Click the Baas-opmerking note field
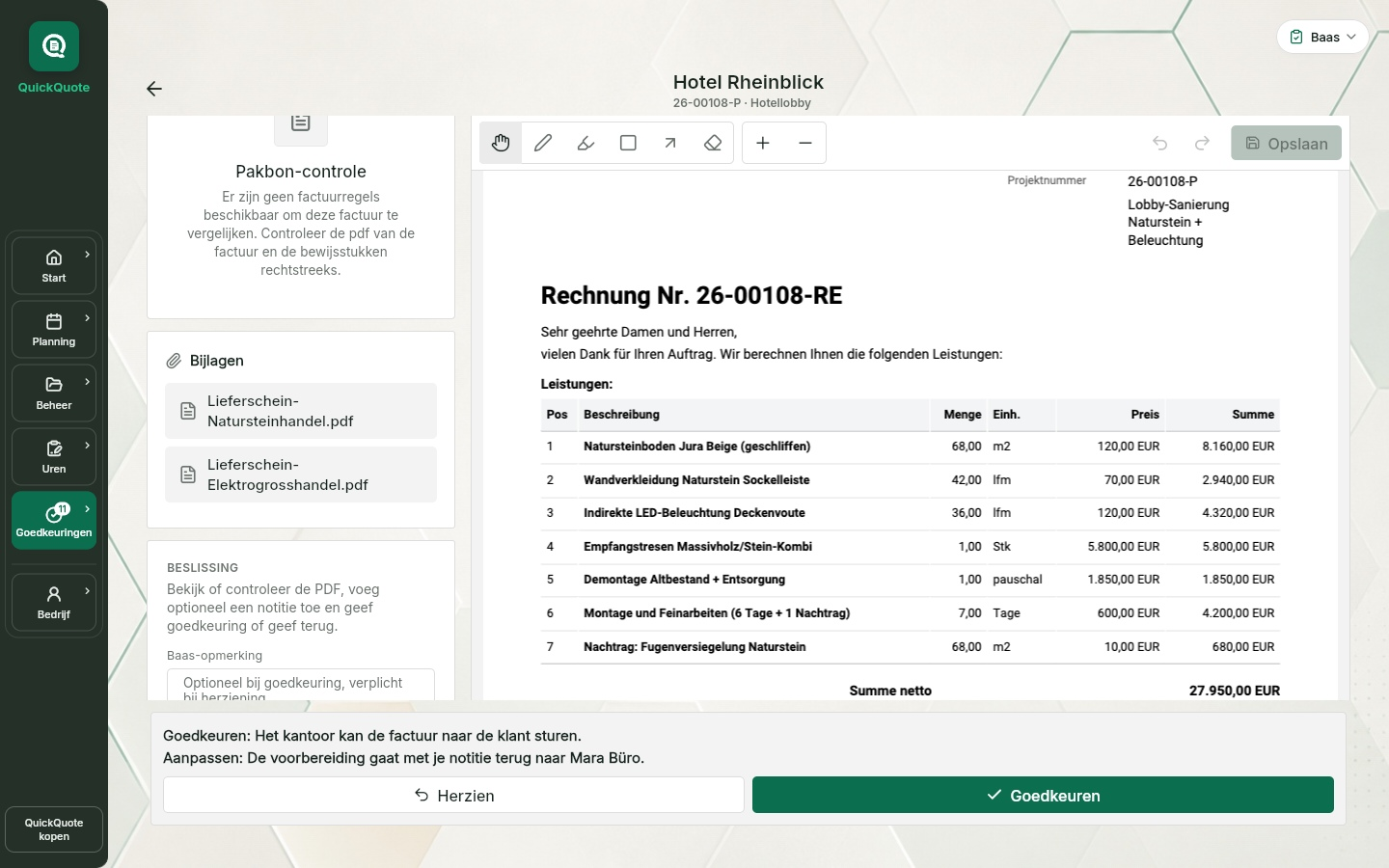The width and height of the screenshot is (1389, 868). [x=301, y=685]
